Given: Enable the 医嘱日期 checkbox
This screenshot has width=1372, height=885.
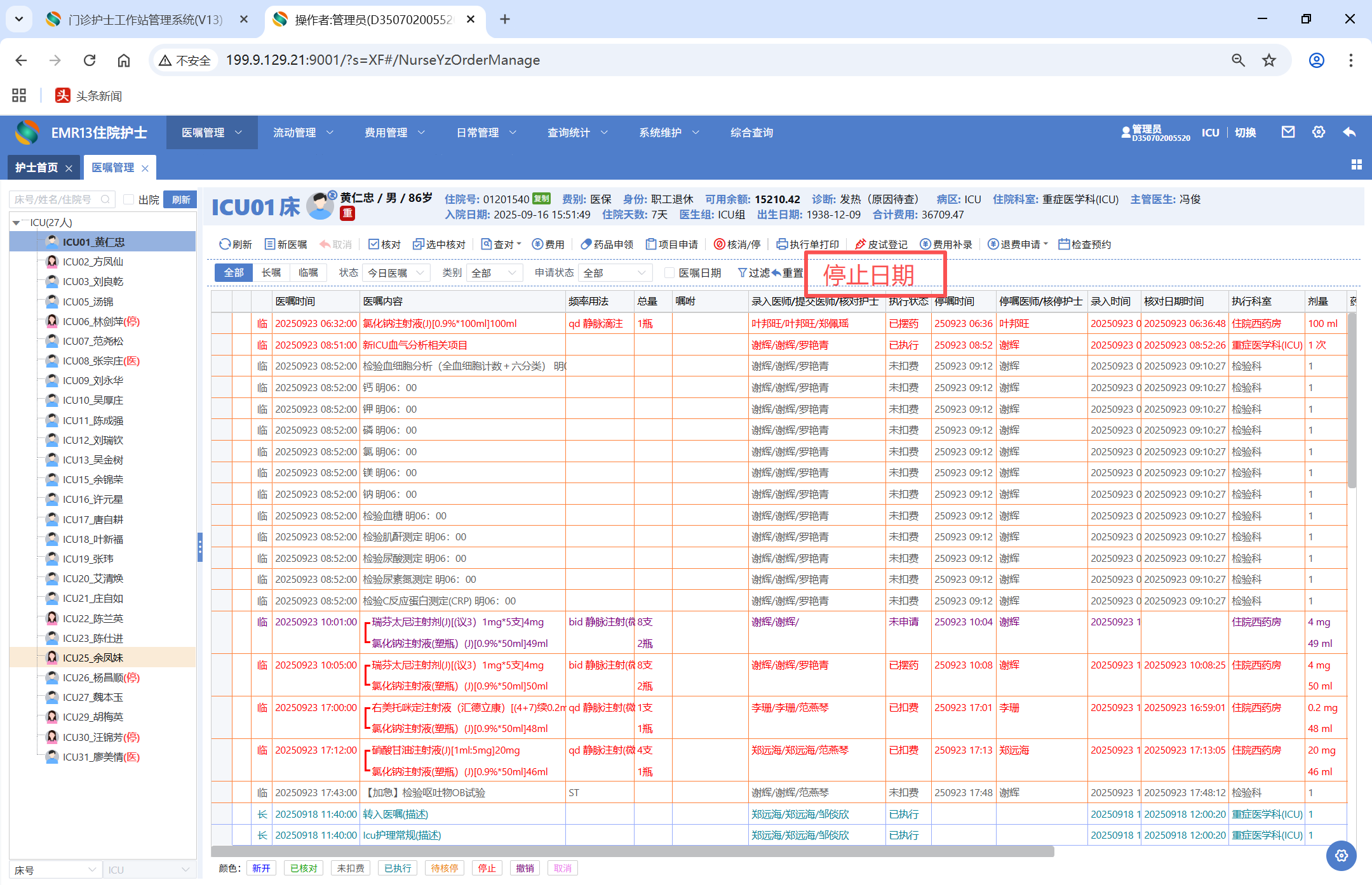Looking at the screenshot, I should pyautogui.click(x=669, y=273).
